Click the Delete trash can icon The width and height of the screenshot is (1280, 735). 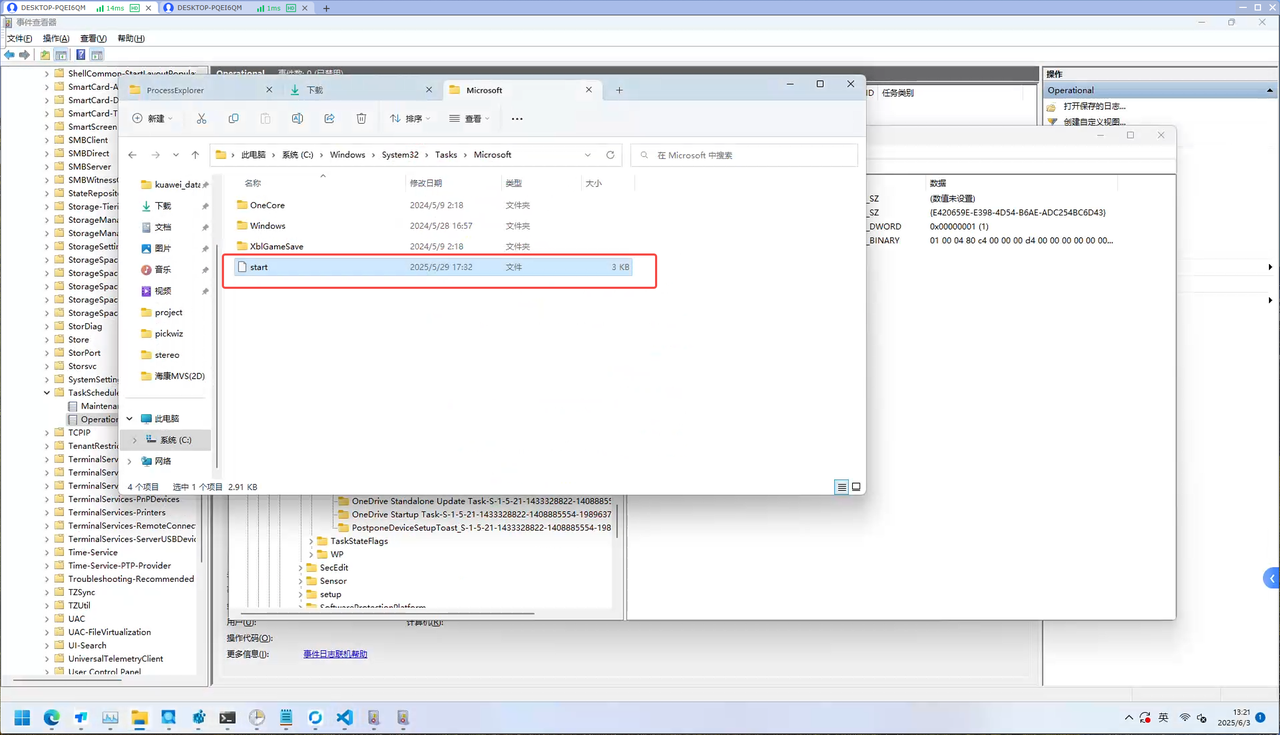(361, 118)
